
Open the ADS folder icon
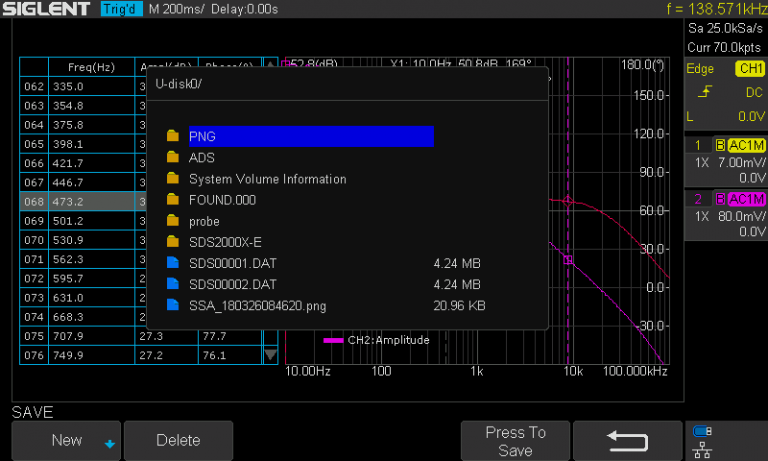click(x=173, y=158)
